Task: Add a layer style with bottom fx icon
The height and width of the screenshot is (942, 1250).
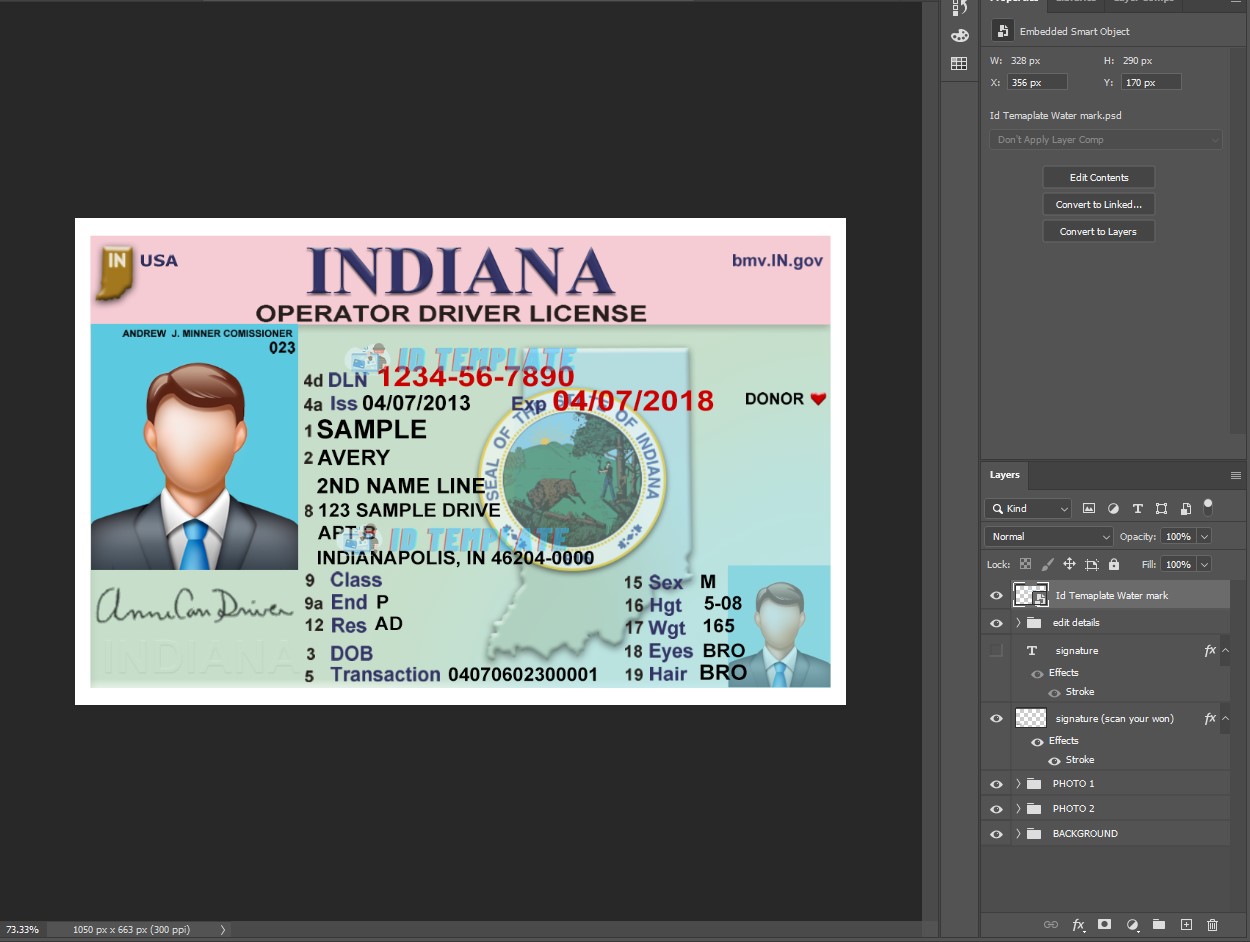Action: 1078,925
